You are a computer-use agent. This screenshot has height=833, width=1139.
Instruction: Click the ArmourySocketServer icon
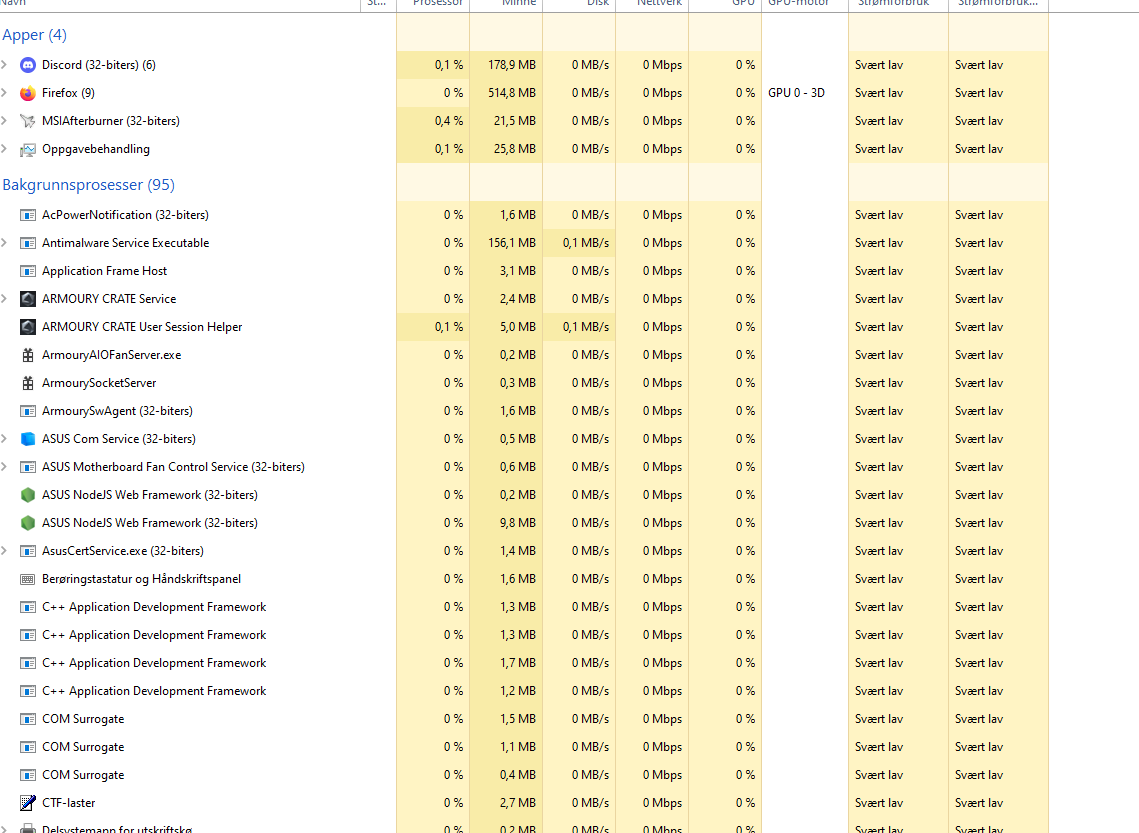pos(28,383)
